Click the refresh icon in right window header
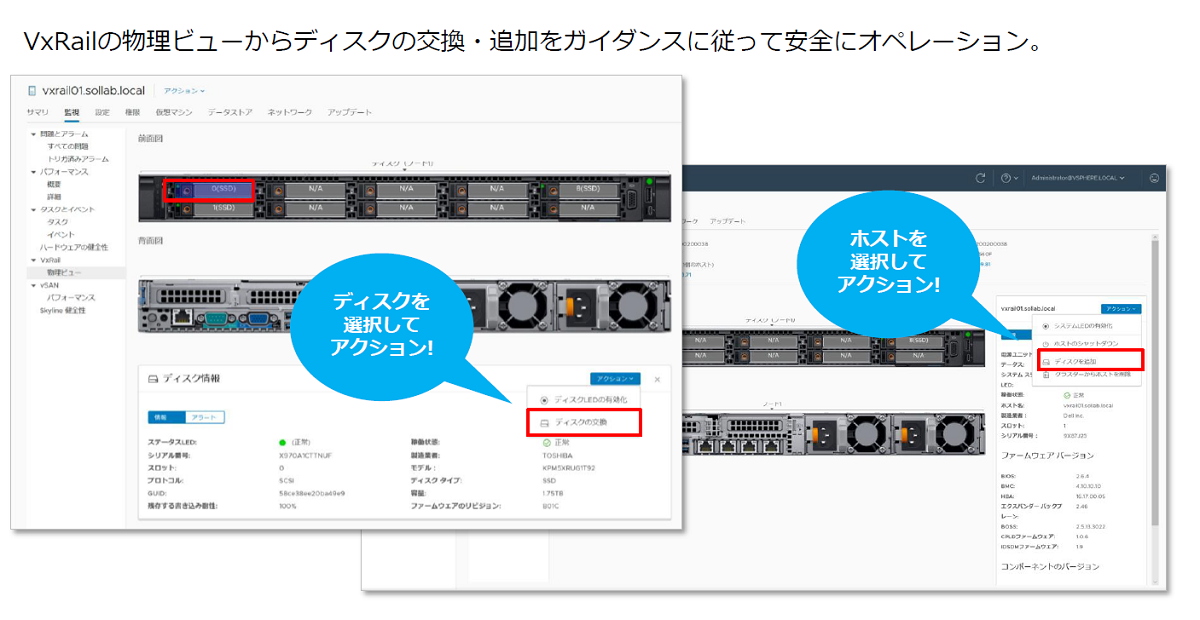 pos(981,178)
